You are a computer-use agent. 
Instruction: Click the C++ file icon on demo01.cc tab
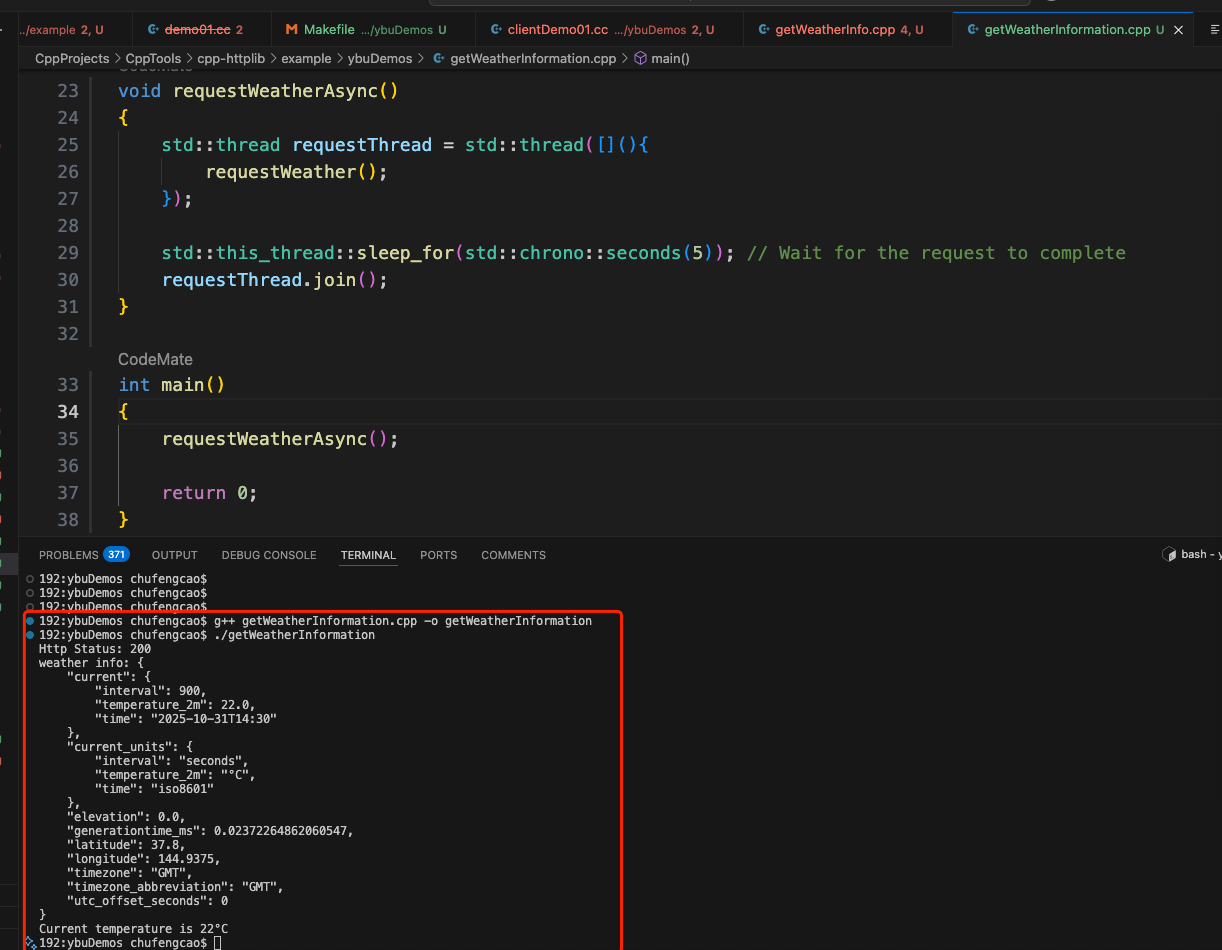pos(152,30)
